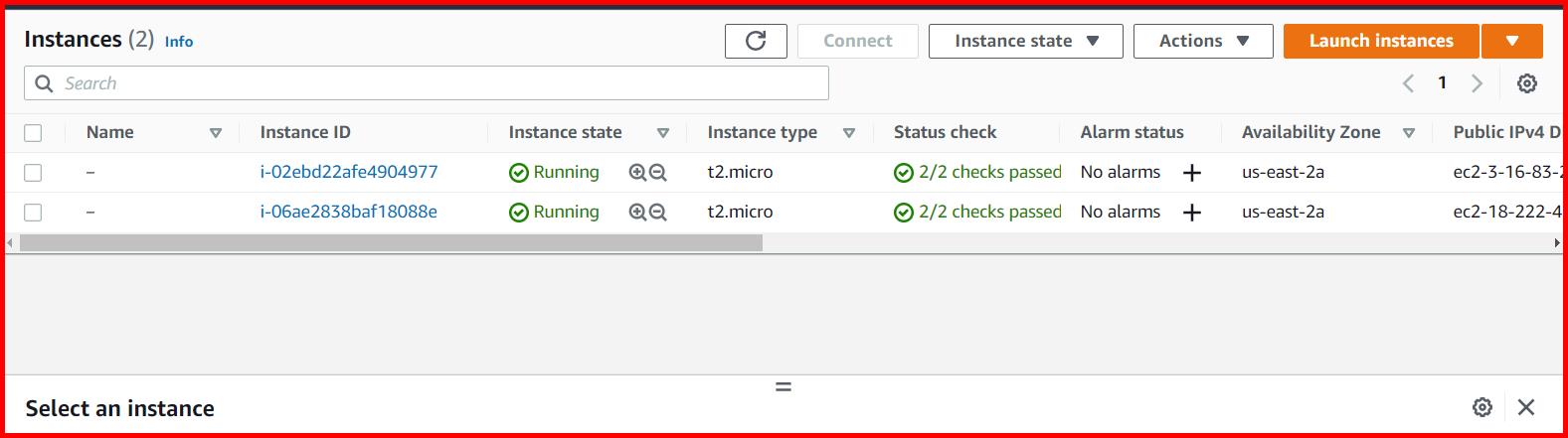This screenshot has height=438, width=1568.
Task: Click us-east-2a for i-06ae2838baf18088e
Action: 1283,212
